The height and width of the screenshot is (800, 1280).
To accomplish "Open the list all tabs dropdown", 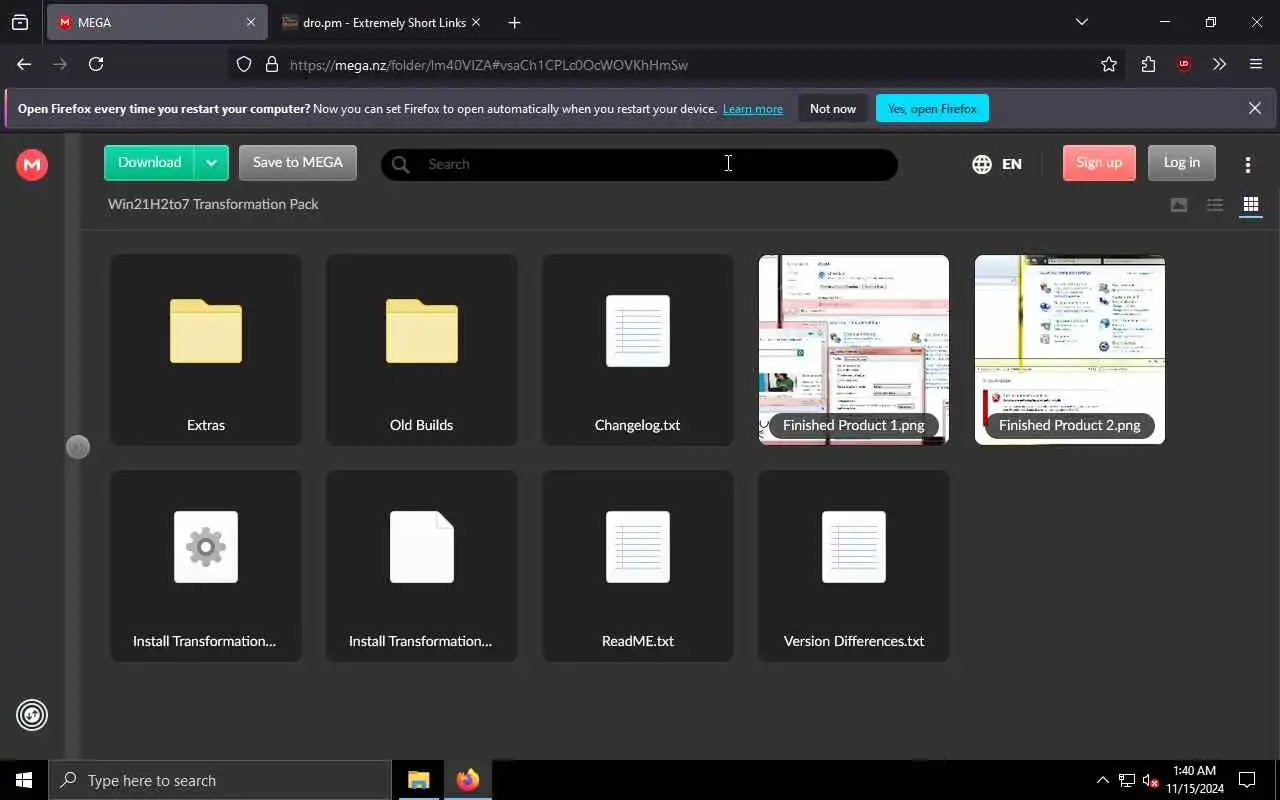I will coord(1081,22).
